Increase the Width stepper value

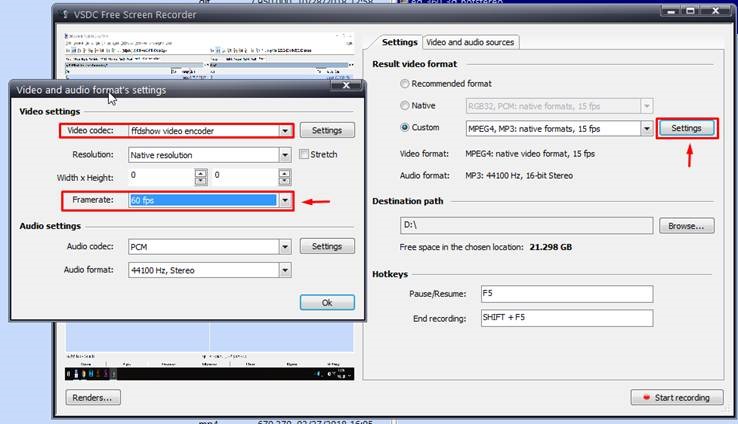201,173
